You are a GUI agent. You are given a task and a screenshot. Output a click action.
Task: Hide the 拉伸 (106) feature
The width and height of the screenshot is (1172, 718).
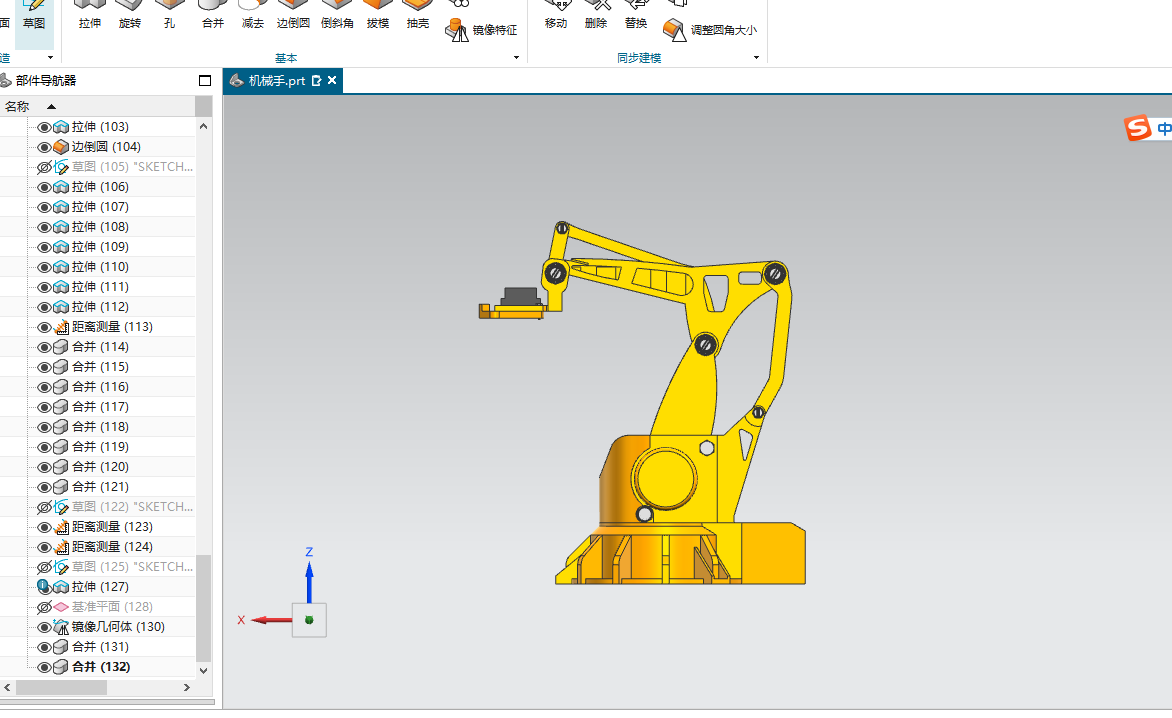coord(44,188)
